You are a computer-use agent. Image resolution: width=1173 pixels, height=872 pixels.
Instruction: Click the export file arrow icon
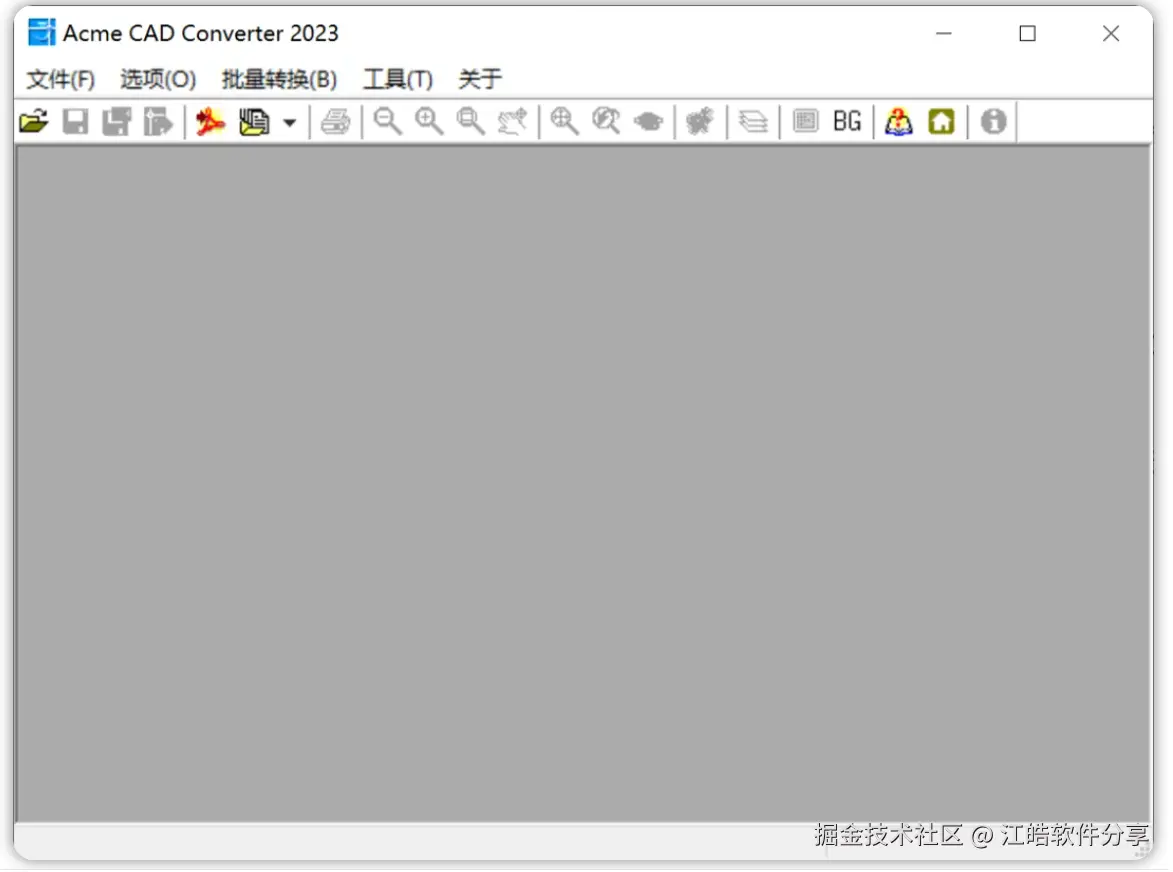point(158,121)
